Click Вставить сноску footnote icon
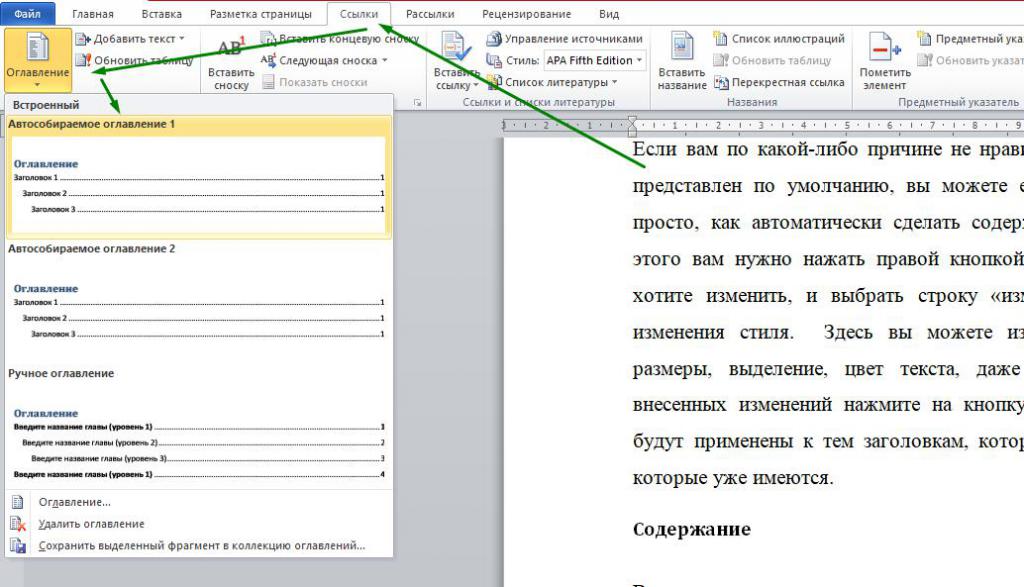The image size is (1024, 587). pos(231,62)
